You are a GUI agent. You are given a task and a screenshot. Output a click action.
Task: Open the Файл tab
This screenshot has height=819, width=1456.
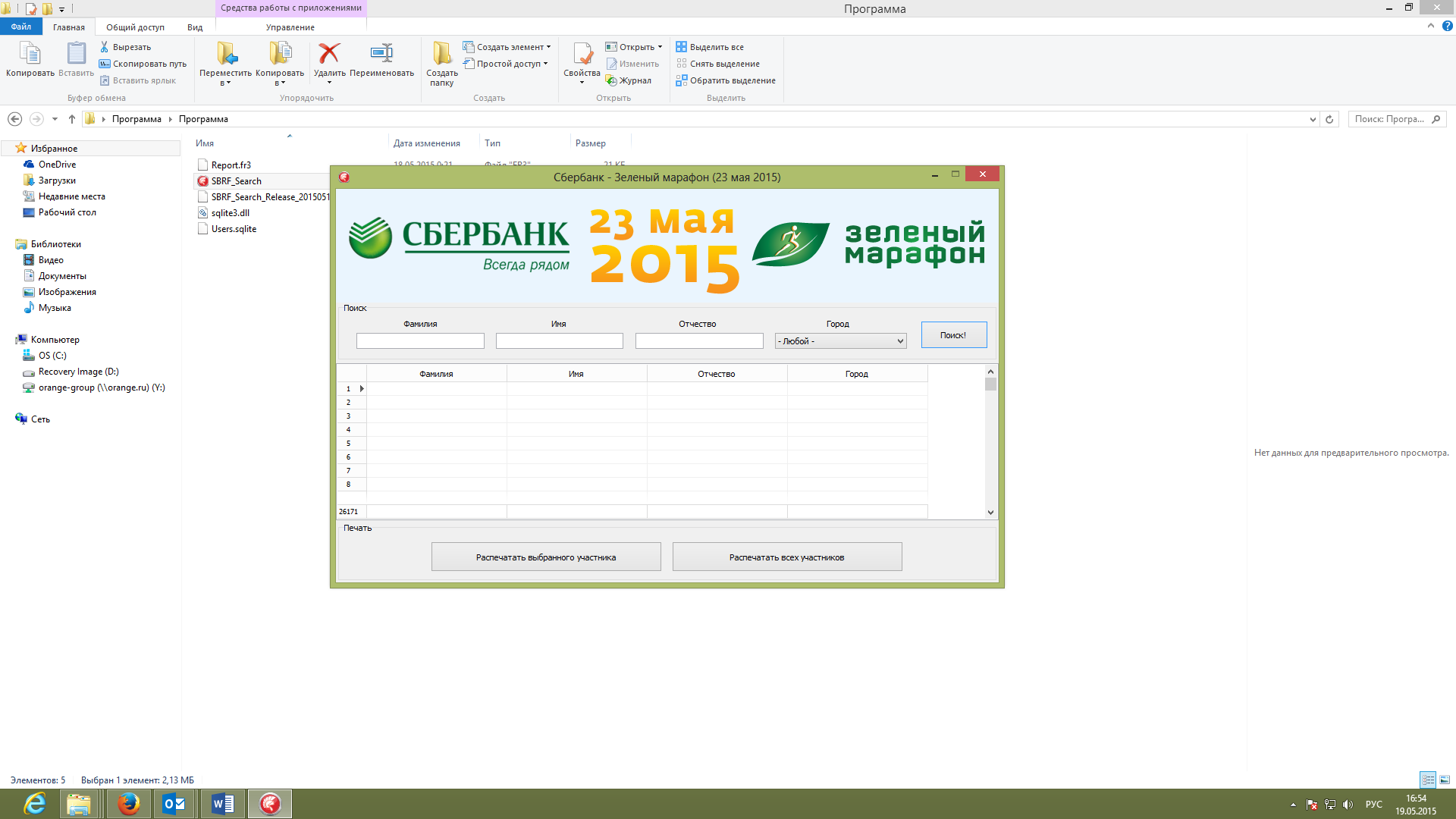click(x=21, y=27)
